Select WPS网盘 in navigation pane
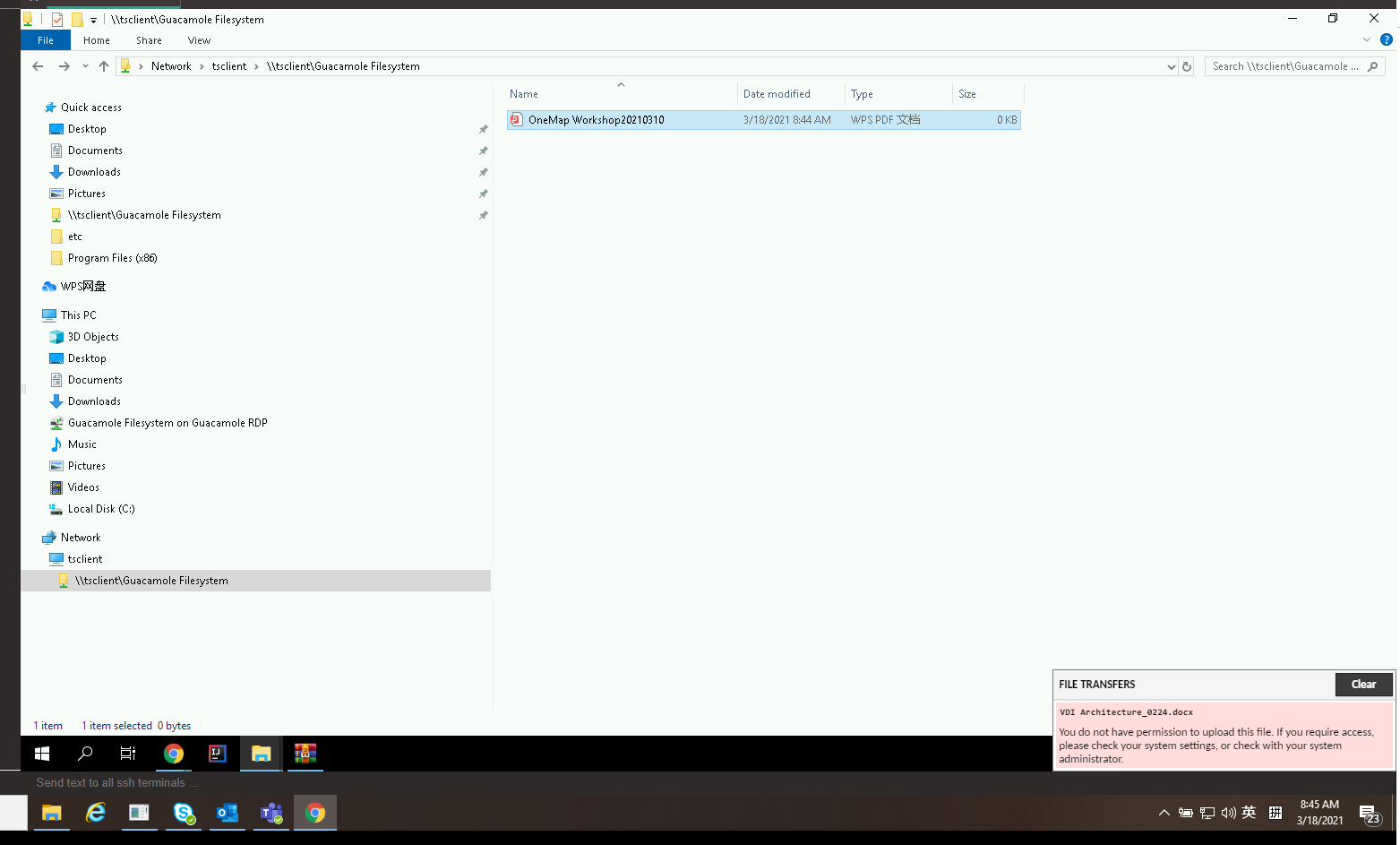1400x845 pixels. click(x=83, y=287)
